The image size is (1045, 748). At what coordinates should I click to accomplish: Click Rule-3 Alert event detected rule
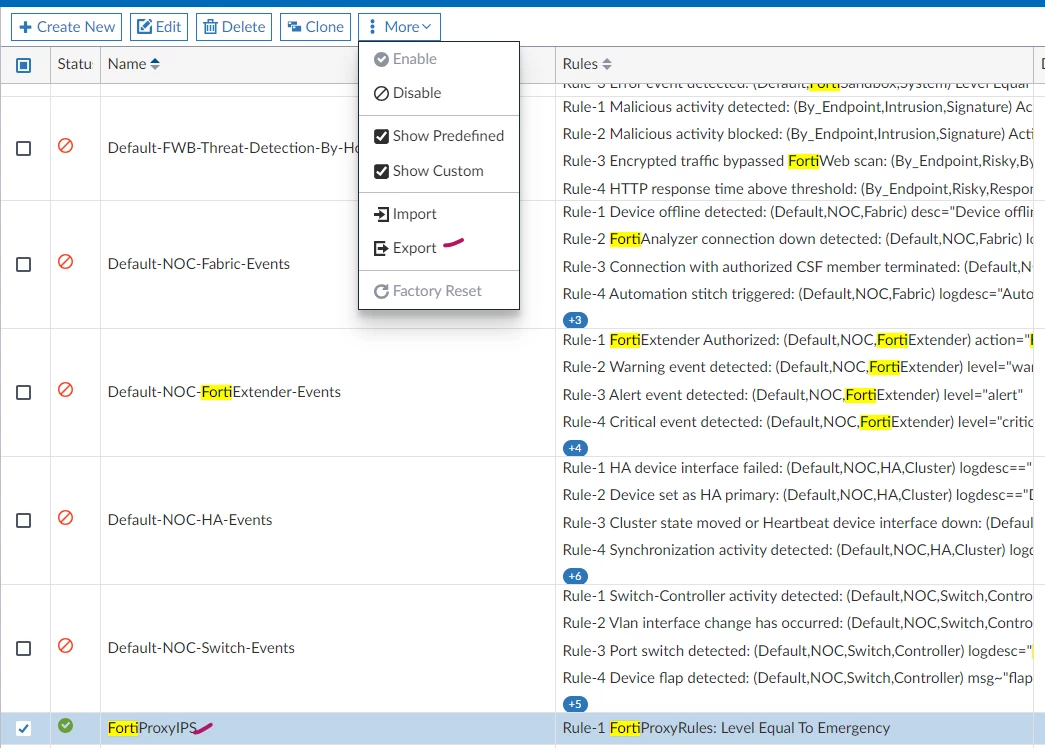pyautogui.click(x=792, y=395)
